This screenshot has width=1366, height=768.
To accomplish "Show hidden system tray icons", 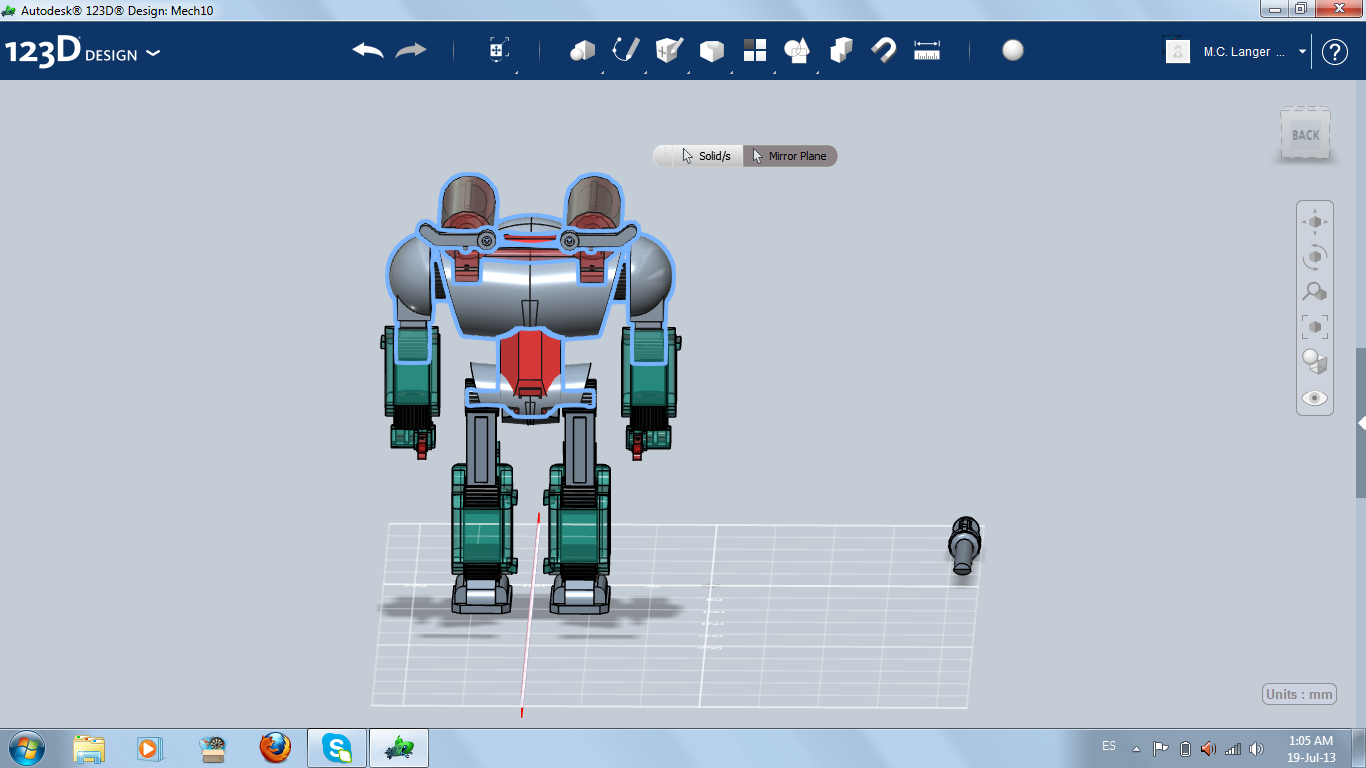I will coord(1136,748).
